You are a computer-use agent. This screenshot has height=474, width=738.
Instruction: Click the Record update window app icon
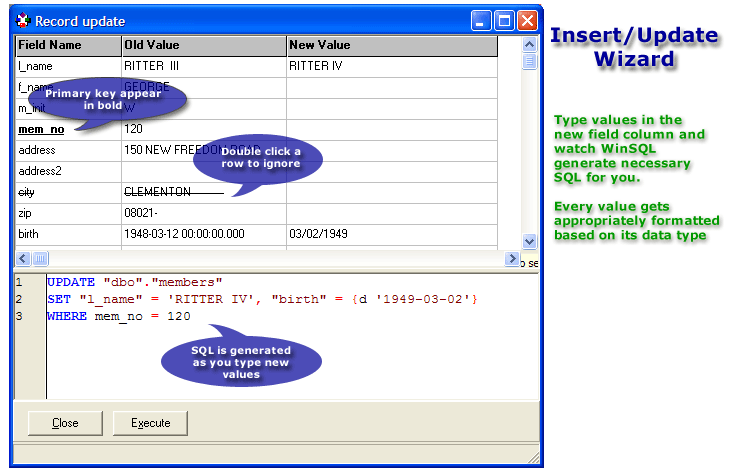tap(23, 21)
